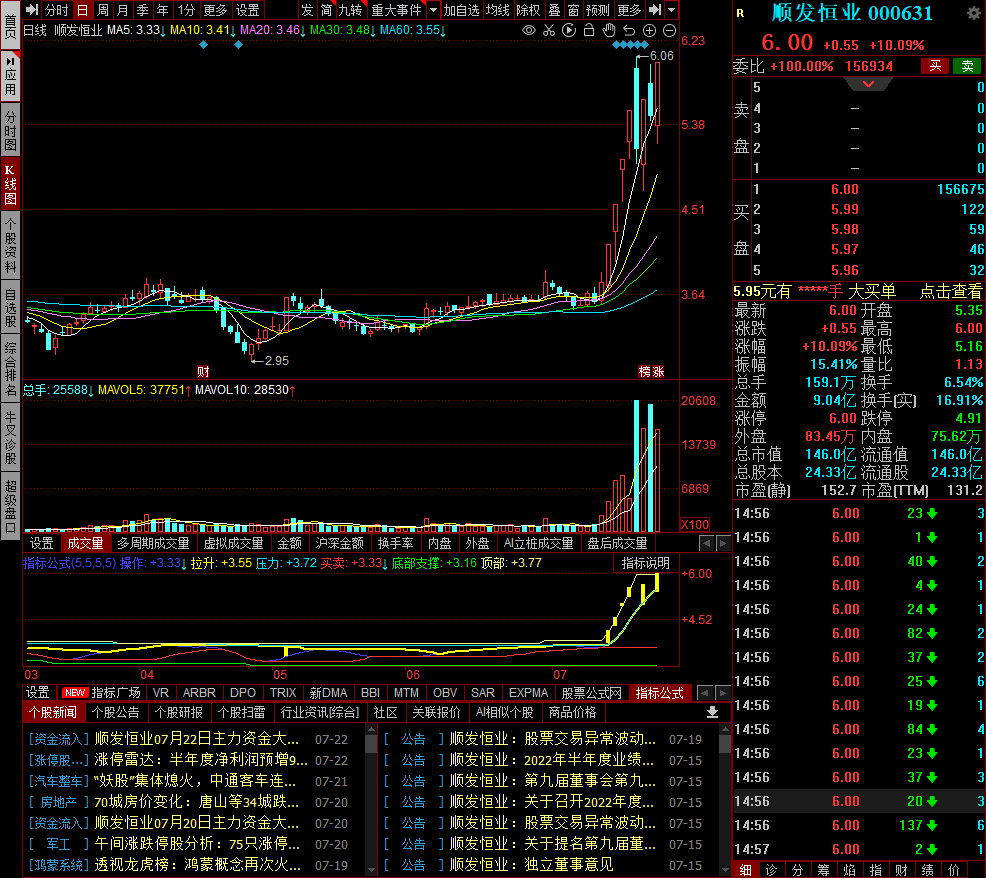
Task: Zoom in the K-line chart with the plus icon
Action: coord(650,30)
